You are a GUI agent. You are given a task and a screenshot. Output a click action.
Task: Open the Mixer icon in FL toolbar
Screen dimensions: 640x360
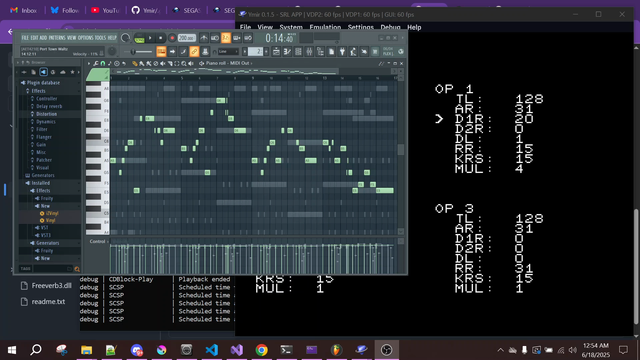tap(309, 51)
